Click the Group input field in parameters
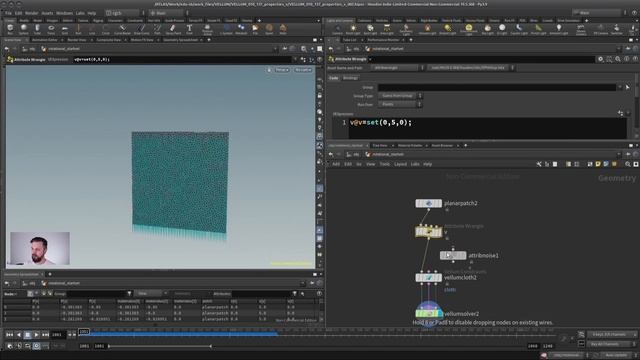This screenshot has height=360, width=640. click(x=497, y=87)
